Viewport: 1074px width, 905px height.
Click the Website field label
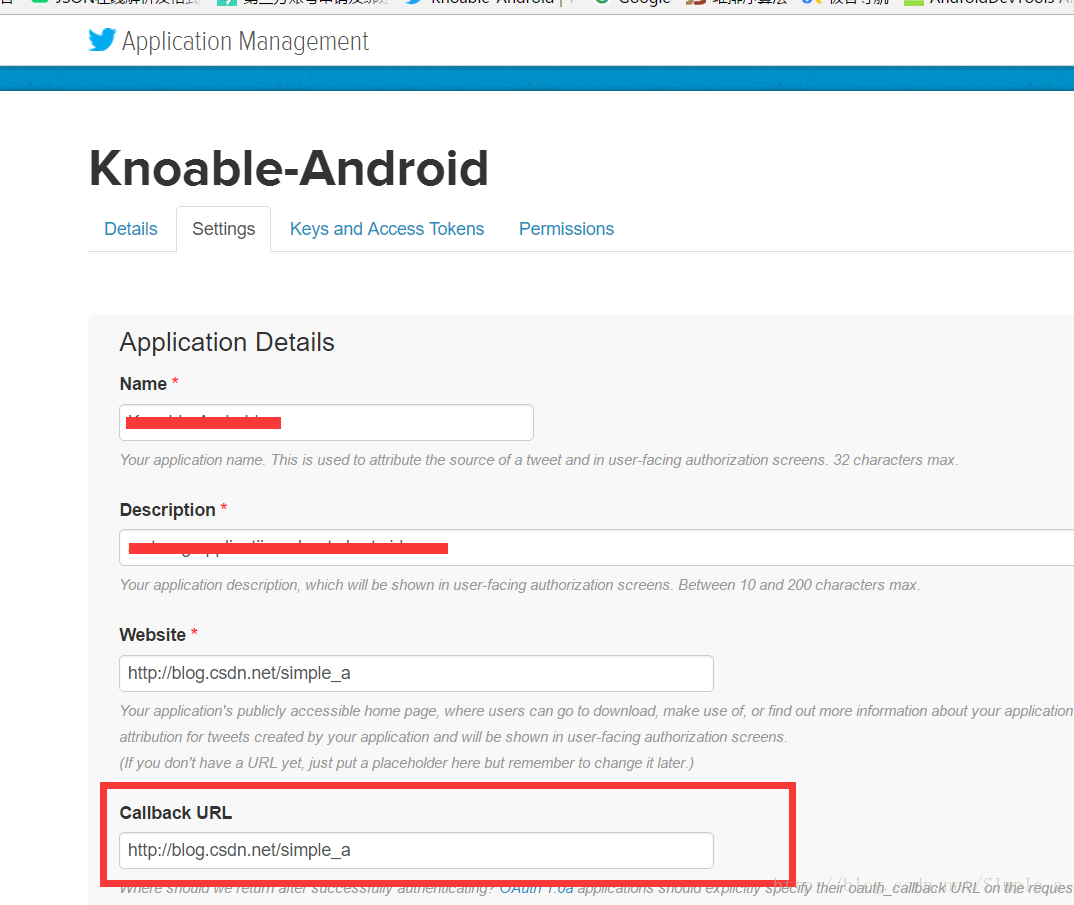(x=153, y=634)
